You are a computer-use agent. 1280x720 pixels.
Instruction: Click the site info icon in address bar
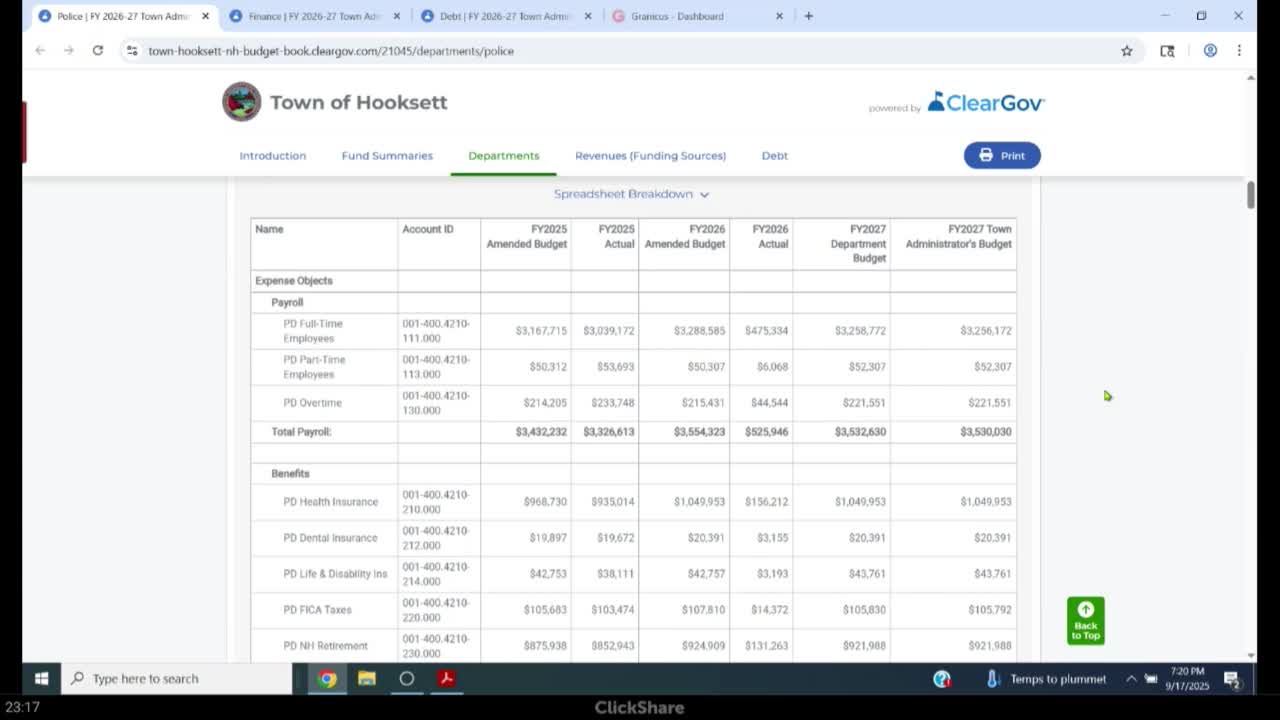[x=131, y=50]
